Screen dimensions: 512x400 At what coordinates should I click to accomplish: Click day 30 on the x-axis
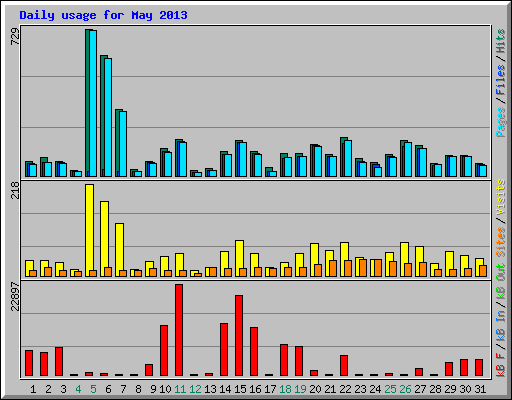click(x=465, y=389)
